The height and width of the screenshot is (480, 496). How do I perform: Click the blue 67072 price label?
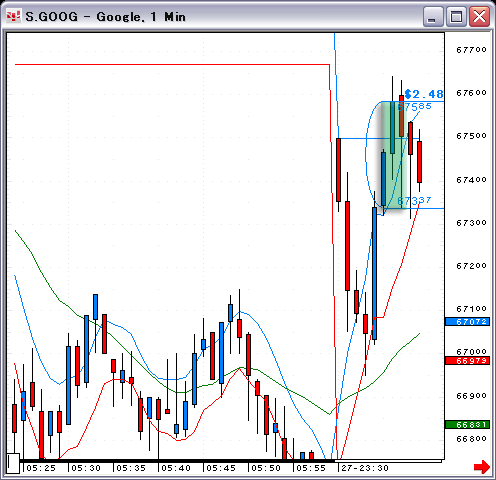pos(467,322)
